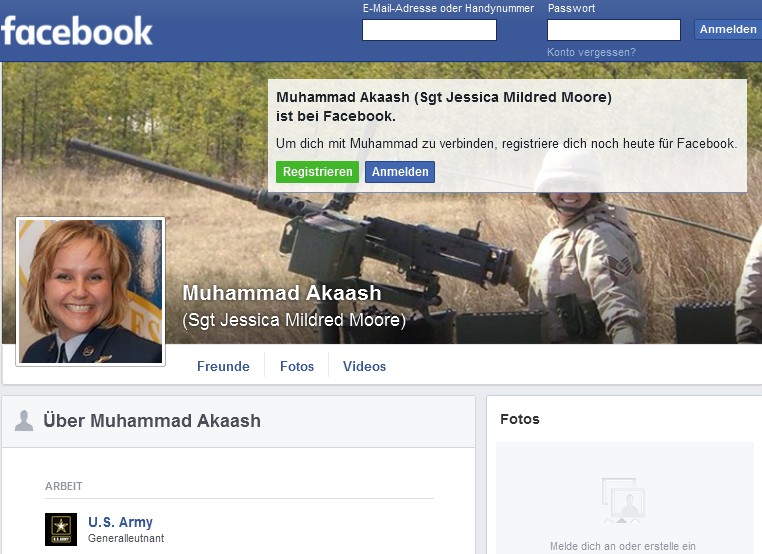Viewport: 762px width, 554px height.
Task: Open the profile picture thumbnail
Action: [90, 292]
